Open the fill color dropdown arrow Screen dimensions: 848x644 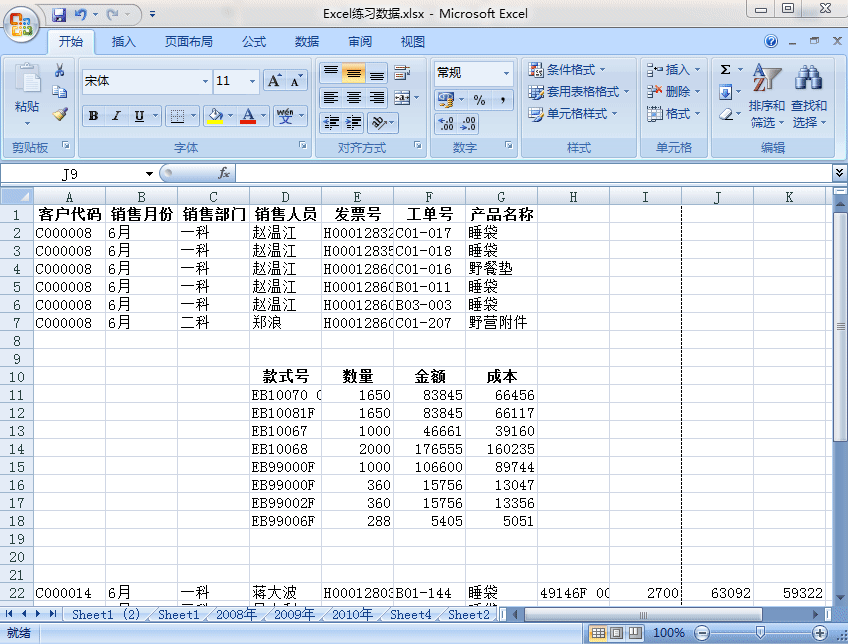[230, 115]
